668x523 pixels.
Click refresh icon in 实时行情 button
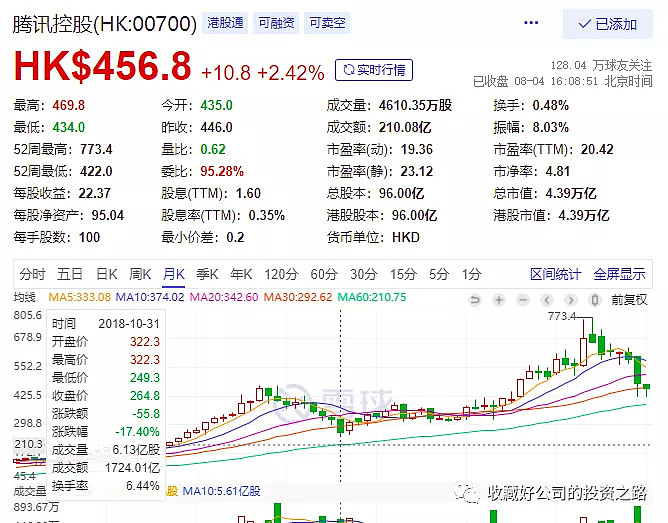[x=349, y=70]
